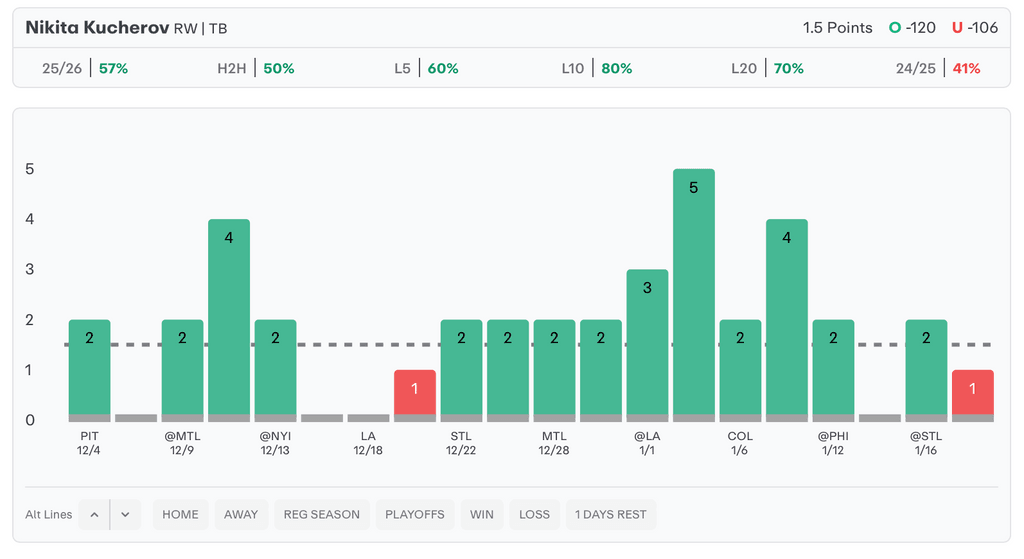Viewport: 1024px width, 559px height.
Task: Select the L5 60% split
Action: click(426, 68)
